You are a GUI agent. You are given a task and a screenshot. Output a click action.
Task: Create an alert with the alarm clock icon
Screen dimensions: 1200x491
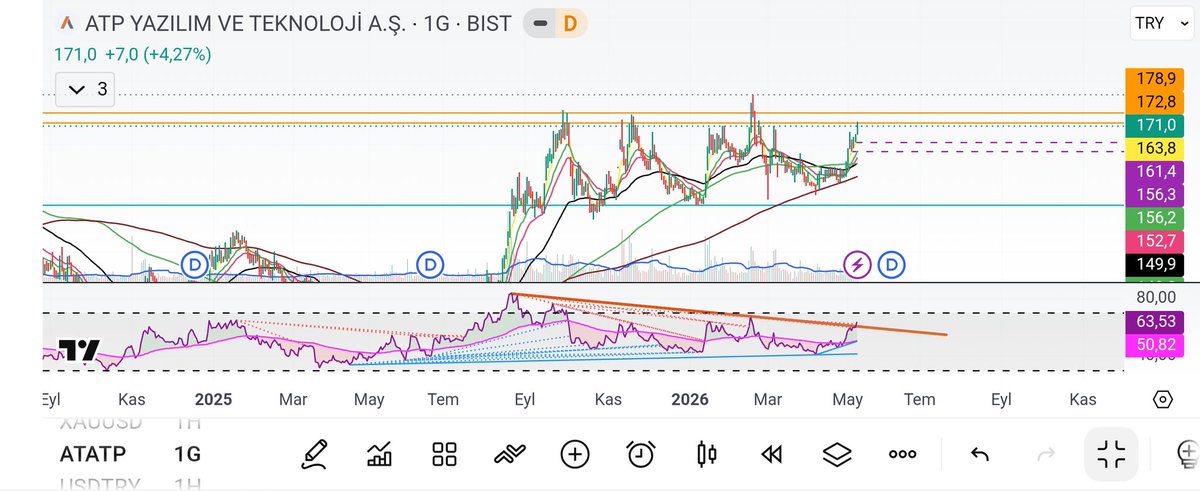(640, 454)
